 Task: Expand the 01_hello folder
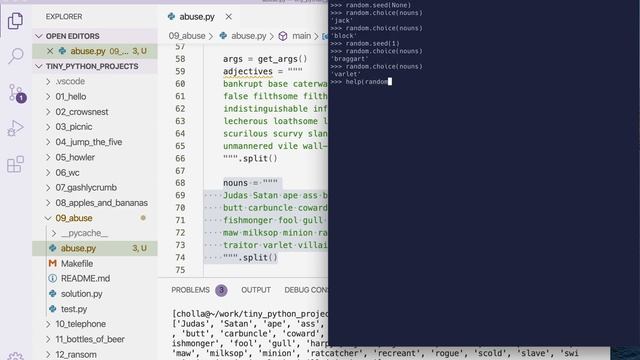click(x=48, y=96)
